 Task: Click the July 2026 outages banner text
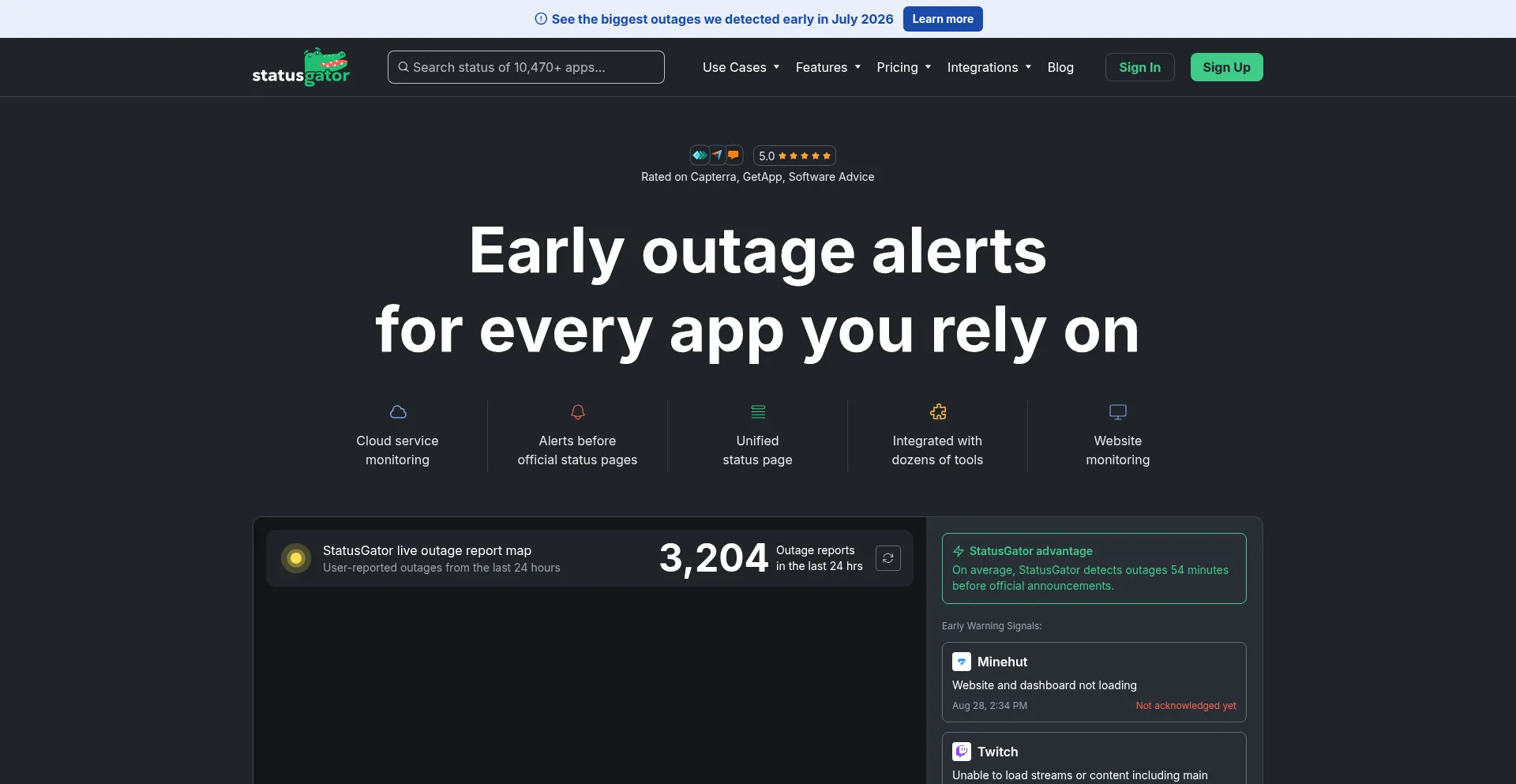click(x=722, y=19)
